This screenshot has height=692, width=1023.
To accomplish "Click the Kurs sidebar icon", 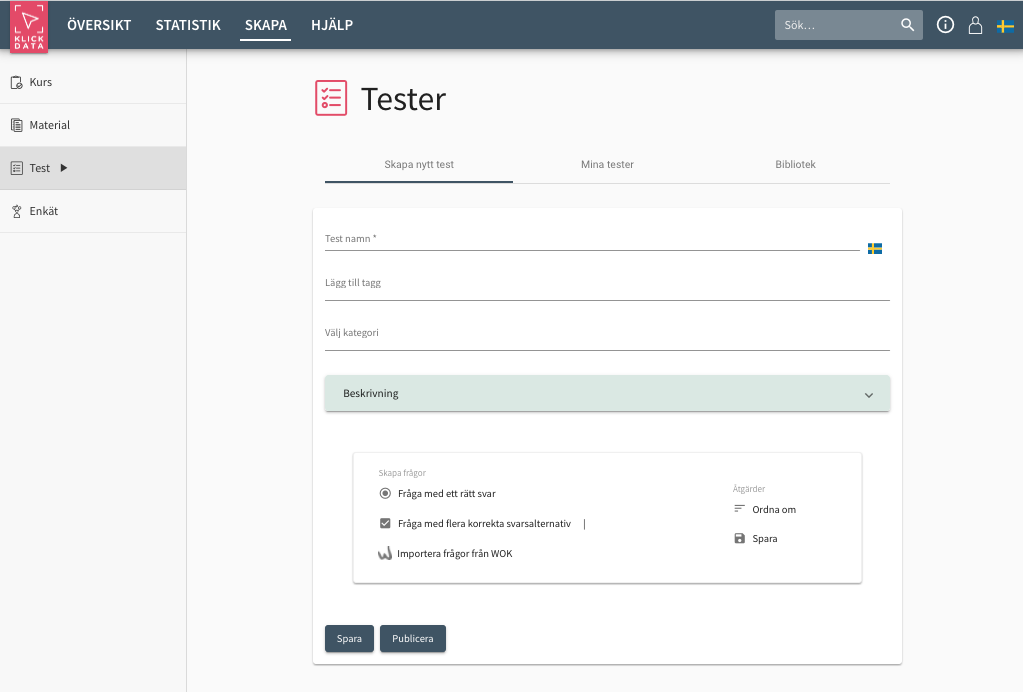I will (17, 83).
